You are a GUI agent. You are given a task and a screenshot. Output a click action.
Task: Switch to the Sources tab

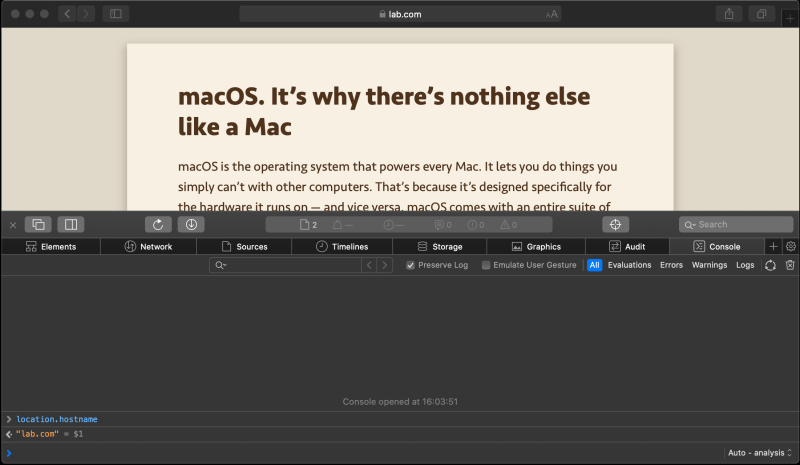[x=244, y=247]
